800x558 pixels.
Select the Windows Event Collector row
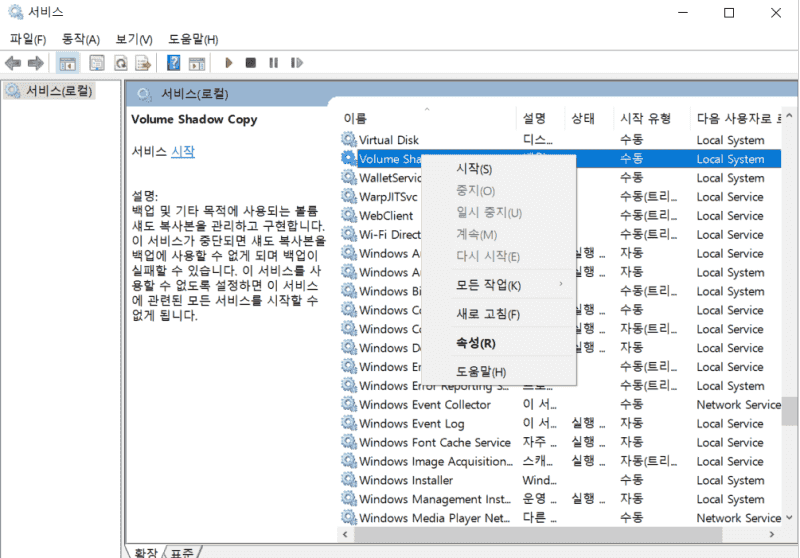click(x=560, y=404)
